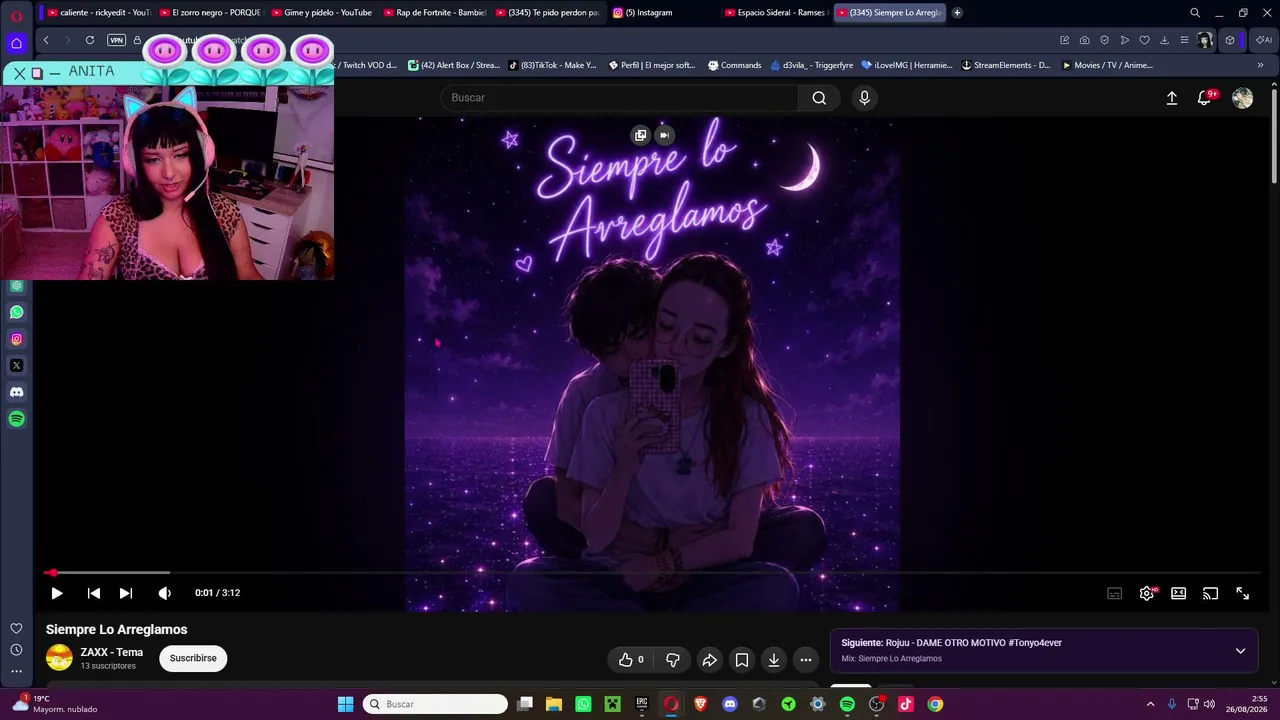Open the player settings gear
Screen dimensions: 1280x720
tap(1147, 593)
